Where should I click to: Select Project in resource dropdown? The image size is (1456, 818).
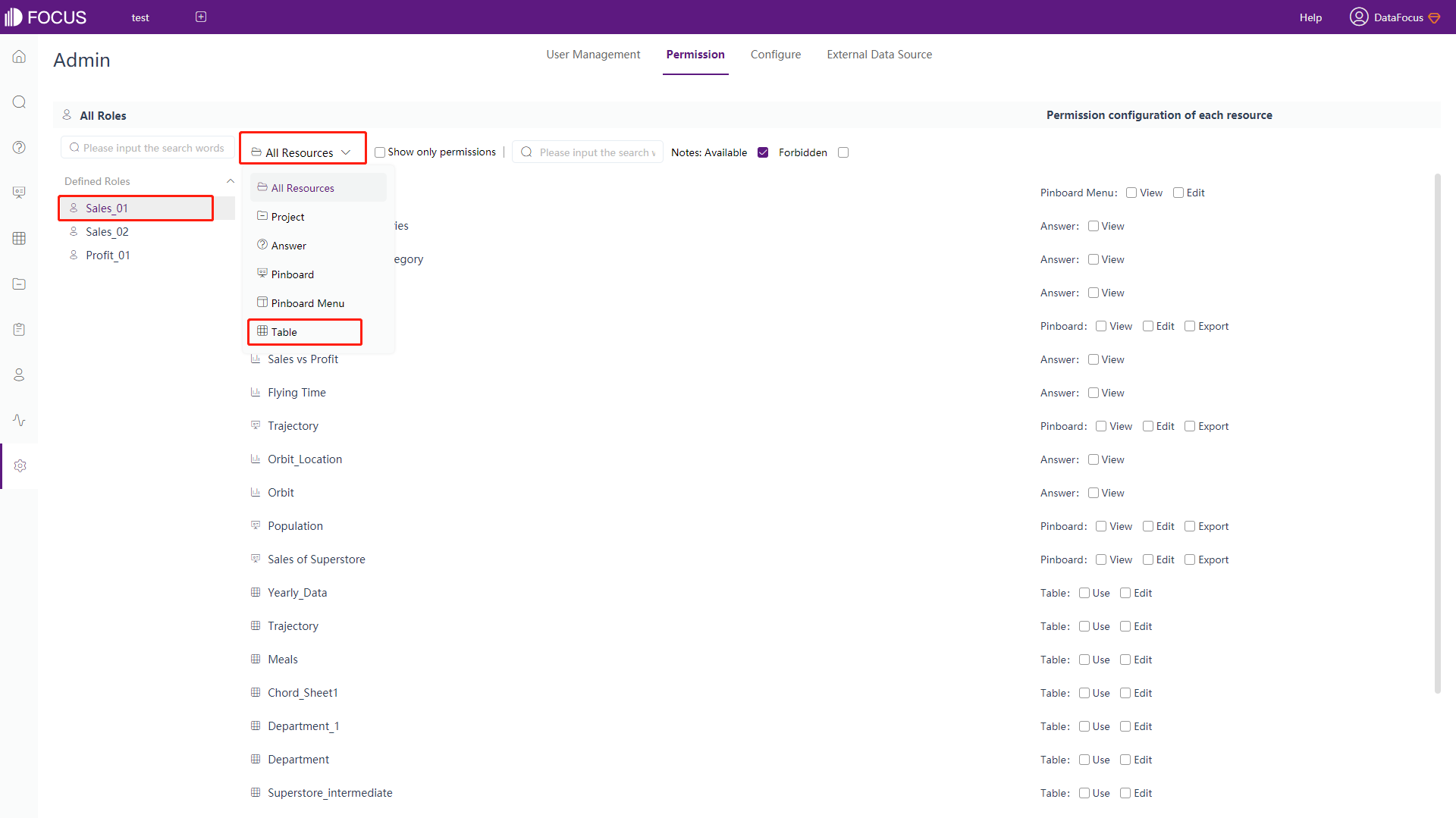[x=318, y=217]
